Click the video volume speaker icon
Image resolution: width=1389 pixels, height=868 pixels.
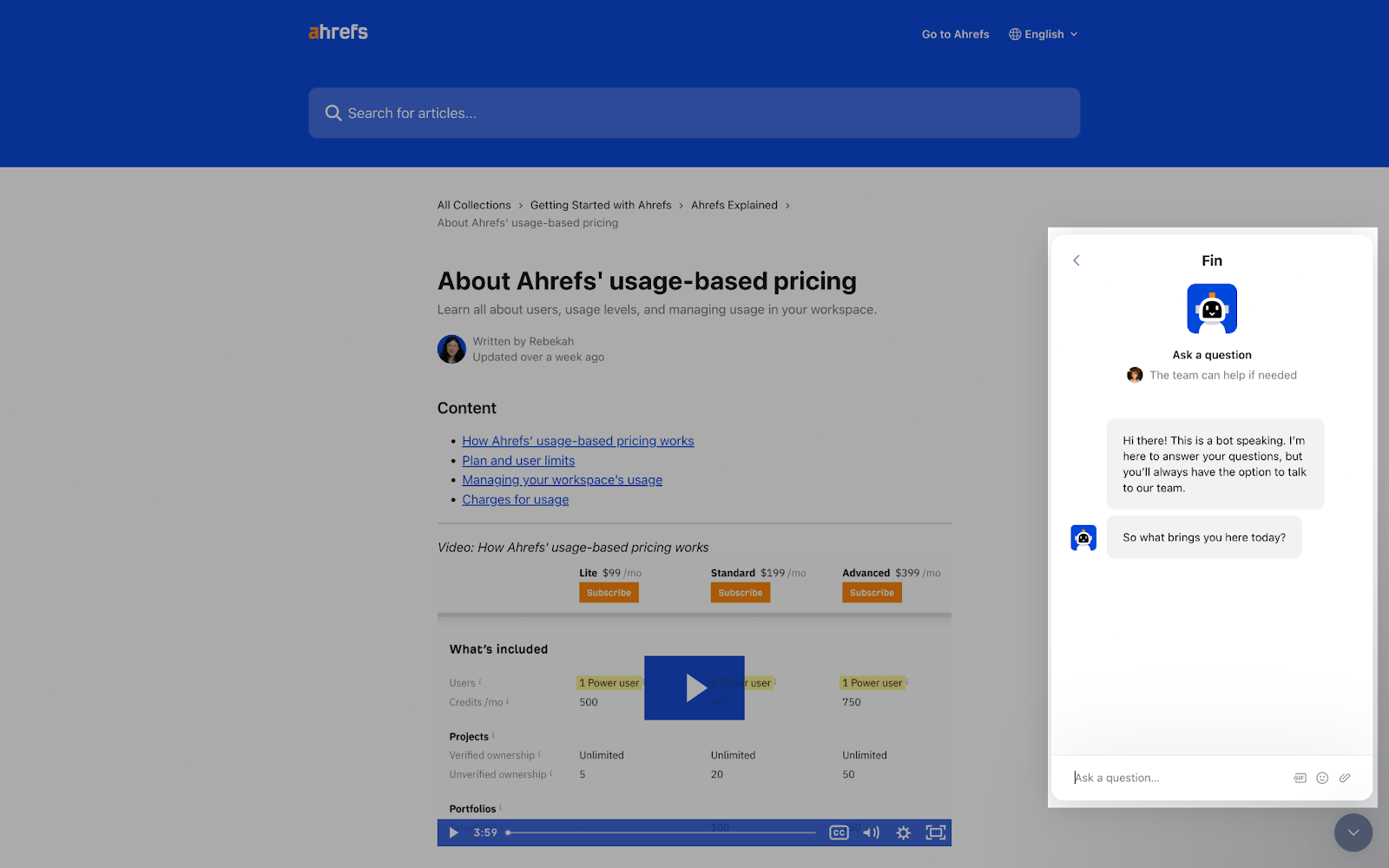click(x=871, y=832)
